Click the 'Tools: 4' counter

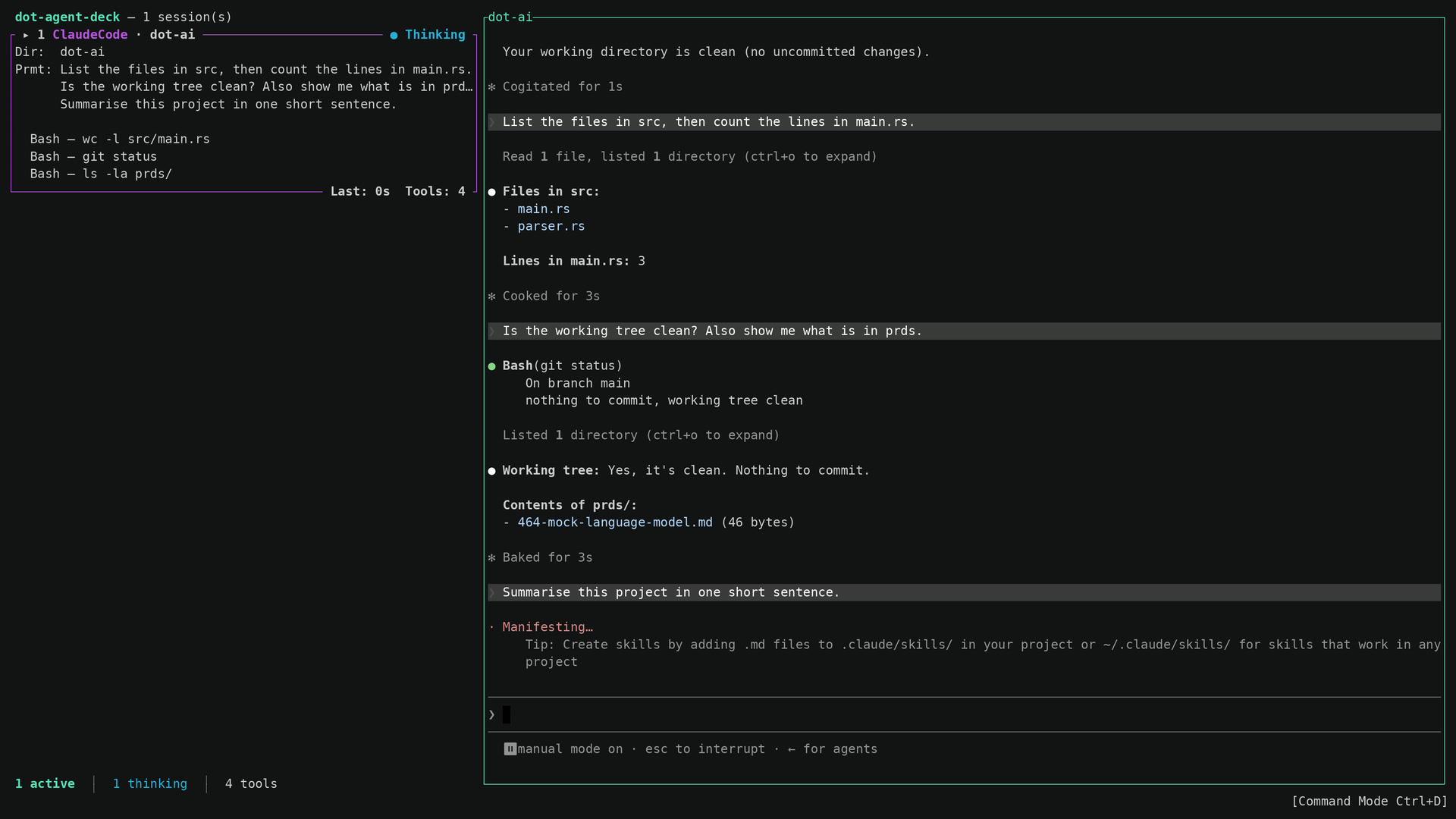point(435,192)
